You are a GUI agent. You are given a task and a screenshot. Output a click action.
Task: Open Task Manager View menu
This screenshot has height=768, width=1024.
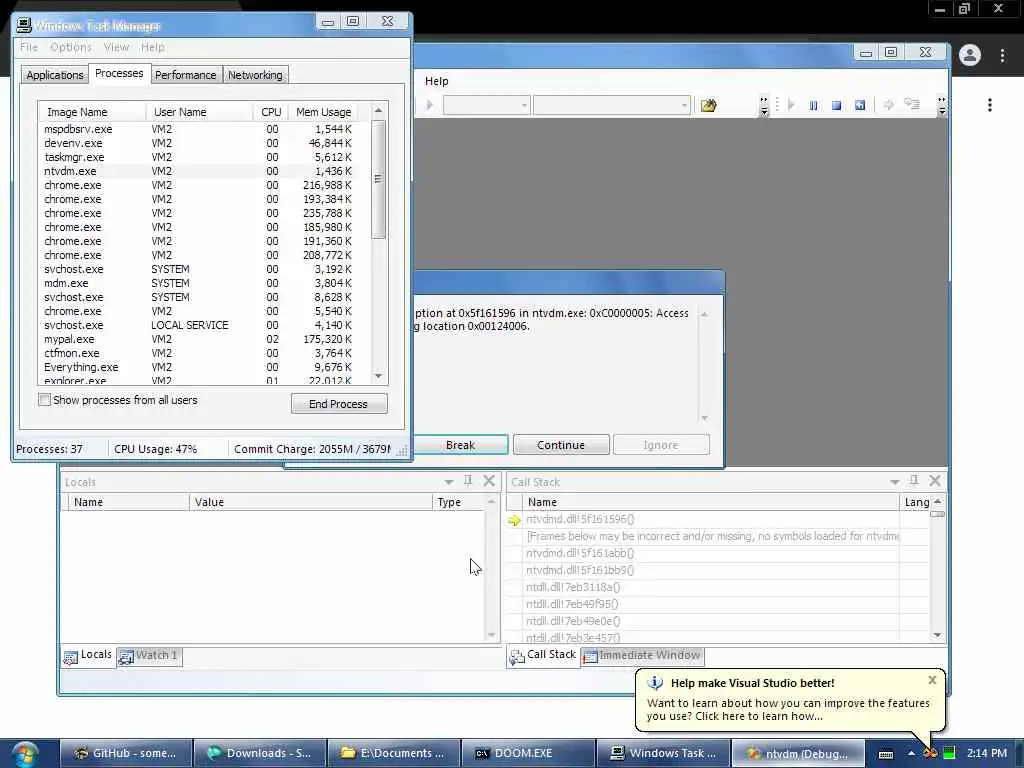pos(116,47)
